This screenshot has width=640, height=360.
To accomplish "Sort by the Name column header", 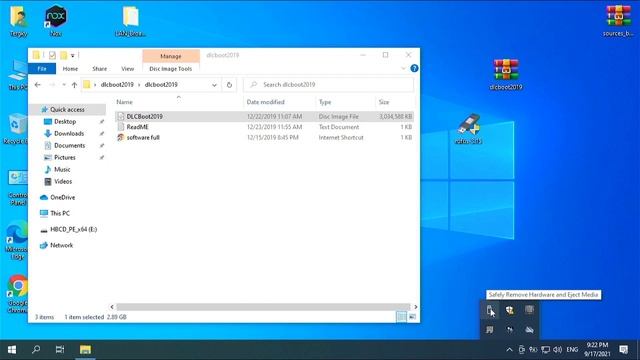I will pos(178,102).
